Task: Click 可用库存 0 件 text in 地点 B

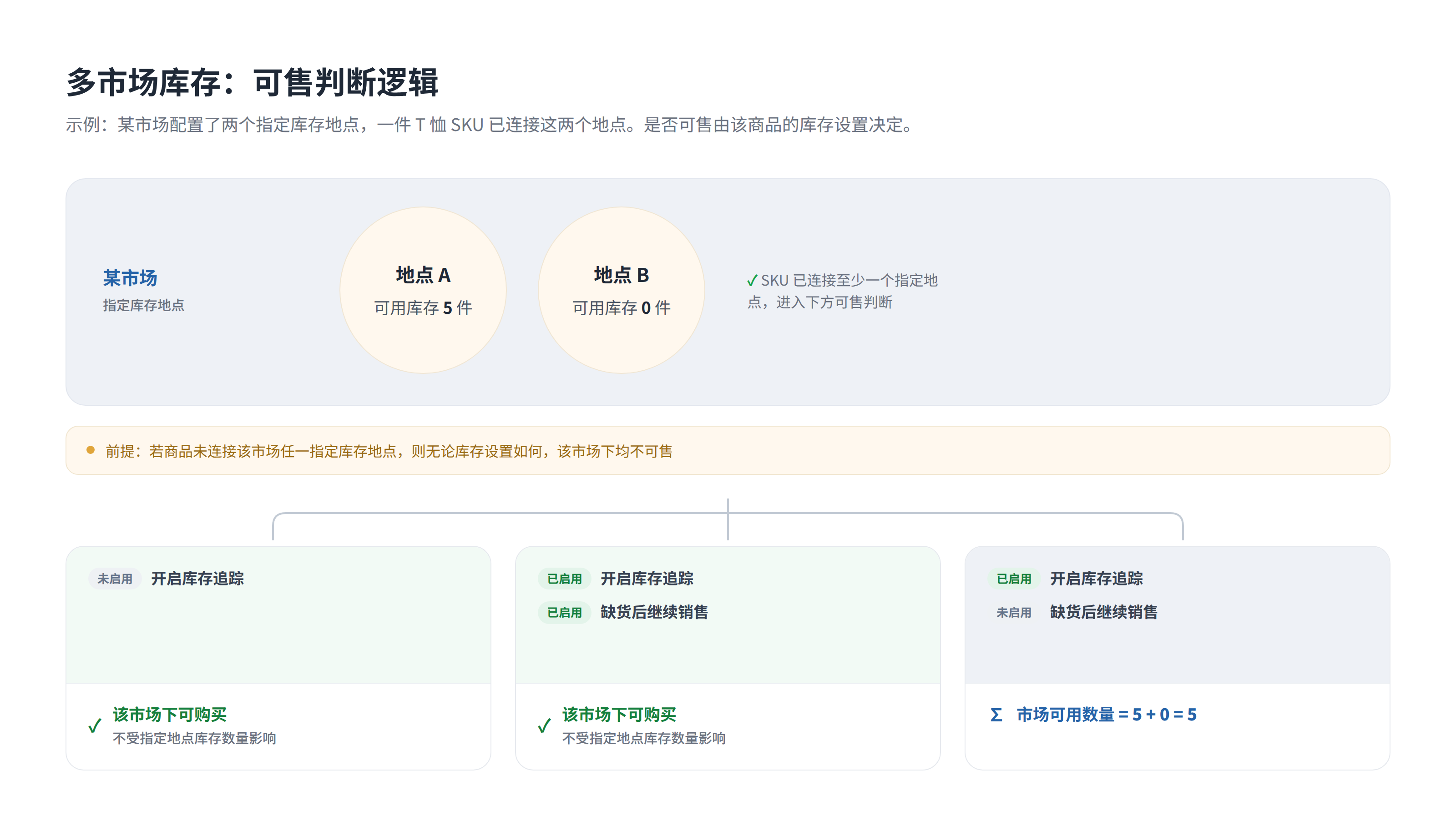Action: click(x=622, y=308)
